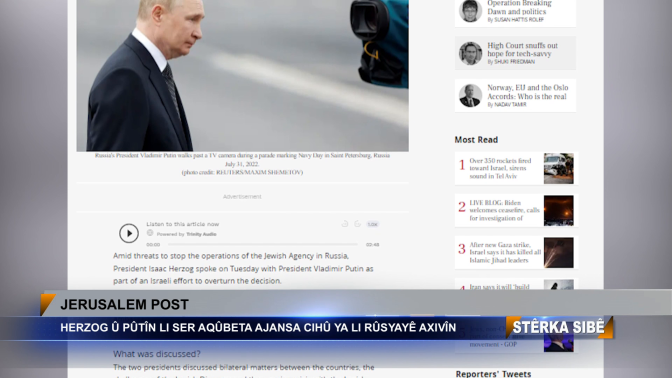Change the 1.0x playback speed
The height and width of the screenshot is (378, 672).
click(x=372, y=224)
